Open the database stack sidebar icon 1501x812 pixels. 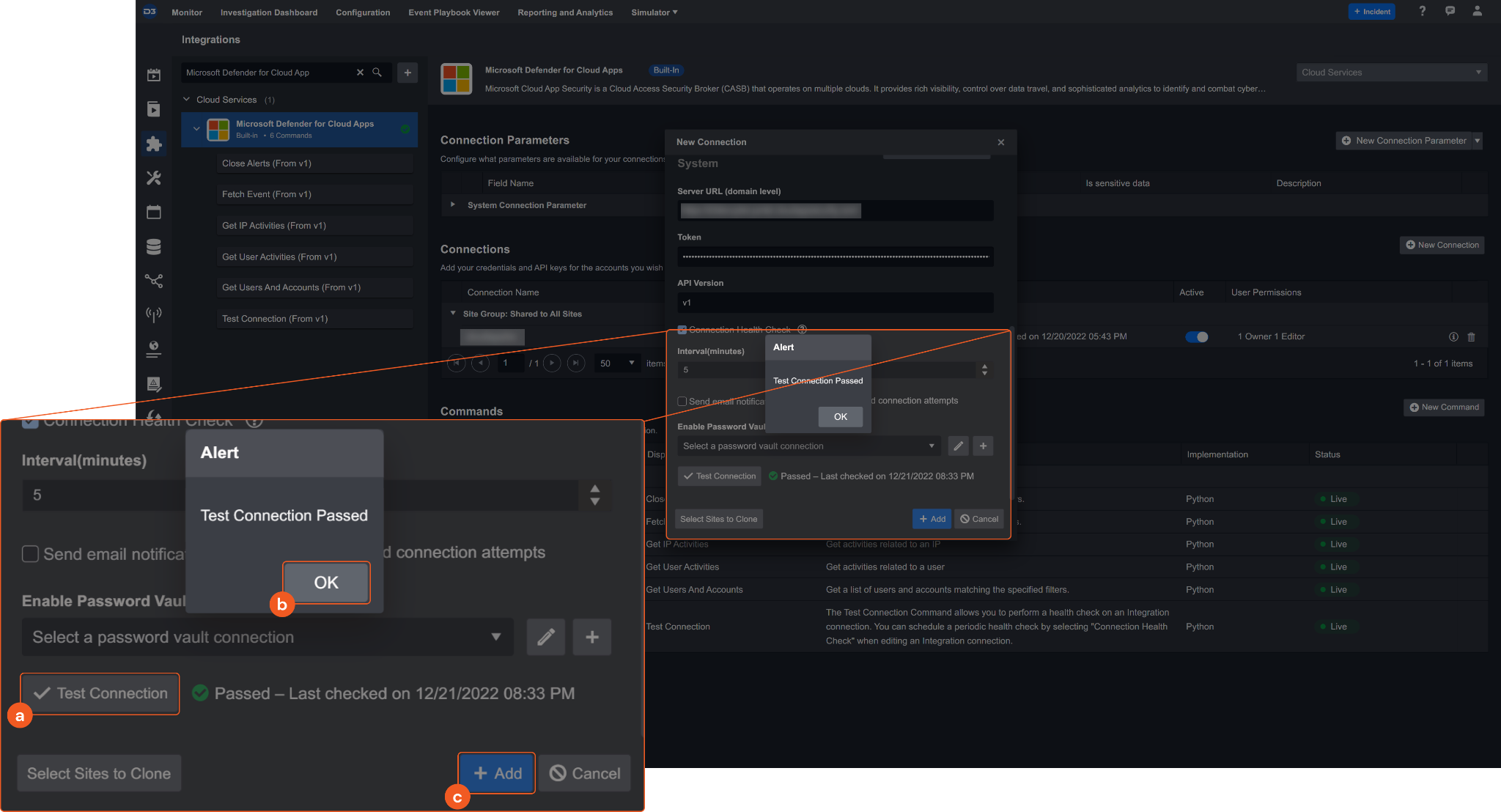[x=154, y=247]
